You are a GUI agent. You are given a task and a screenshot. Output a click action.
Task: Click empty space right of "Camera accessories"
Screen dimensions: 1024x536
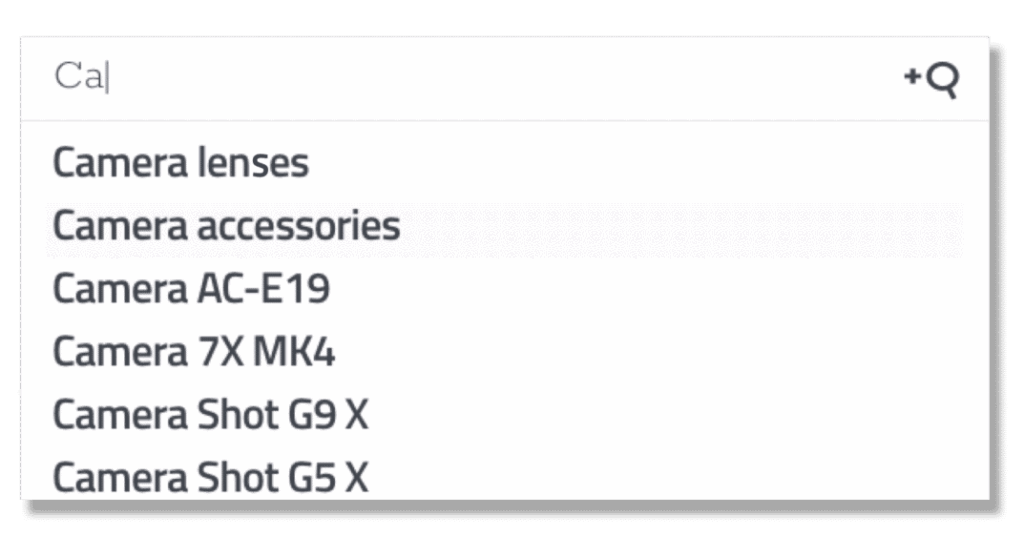point(679,226)
